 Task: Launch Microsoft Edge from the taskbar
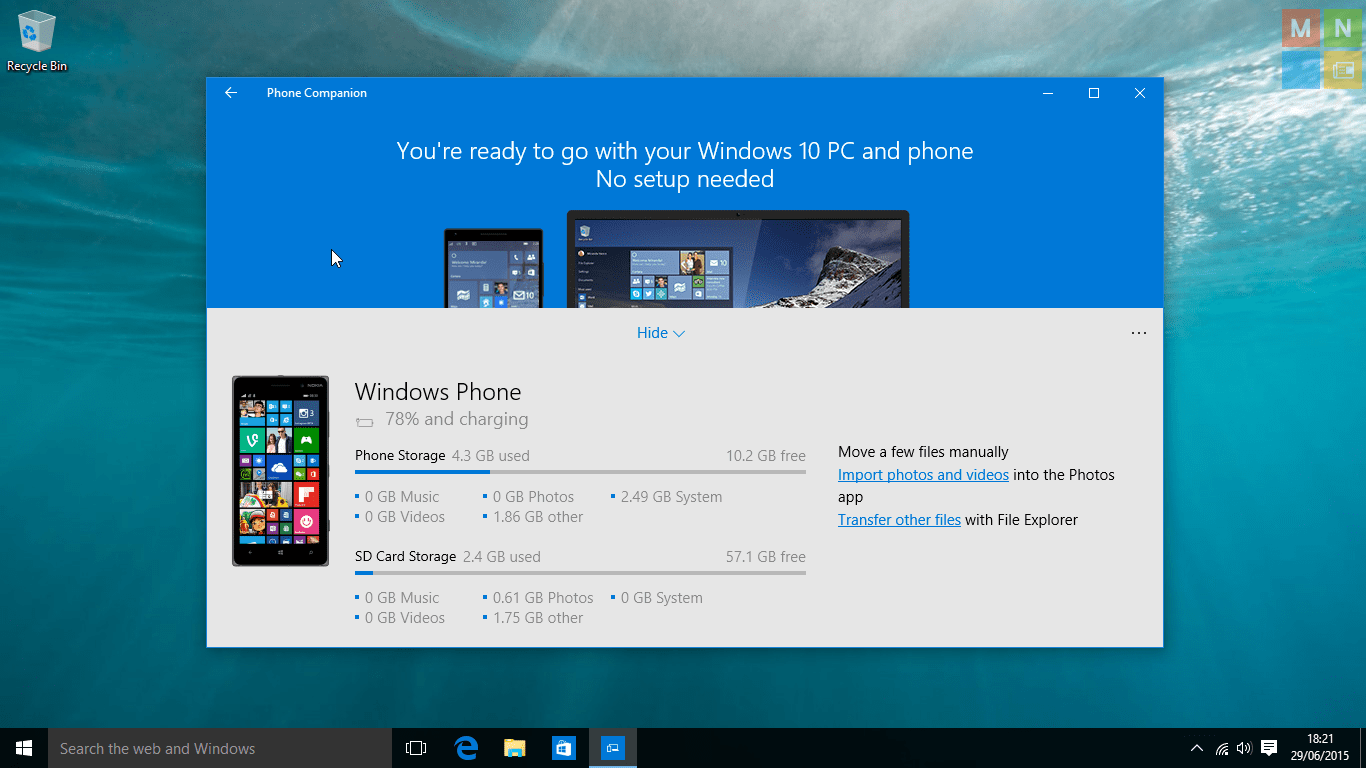click(x=466, y=748)
